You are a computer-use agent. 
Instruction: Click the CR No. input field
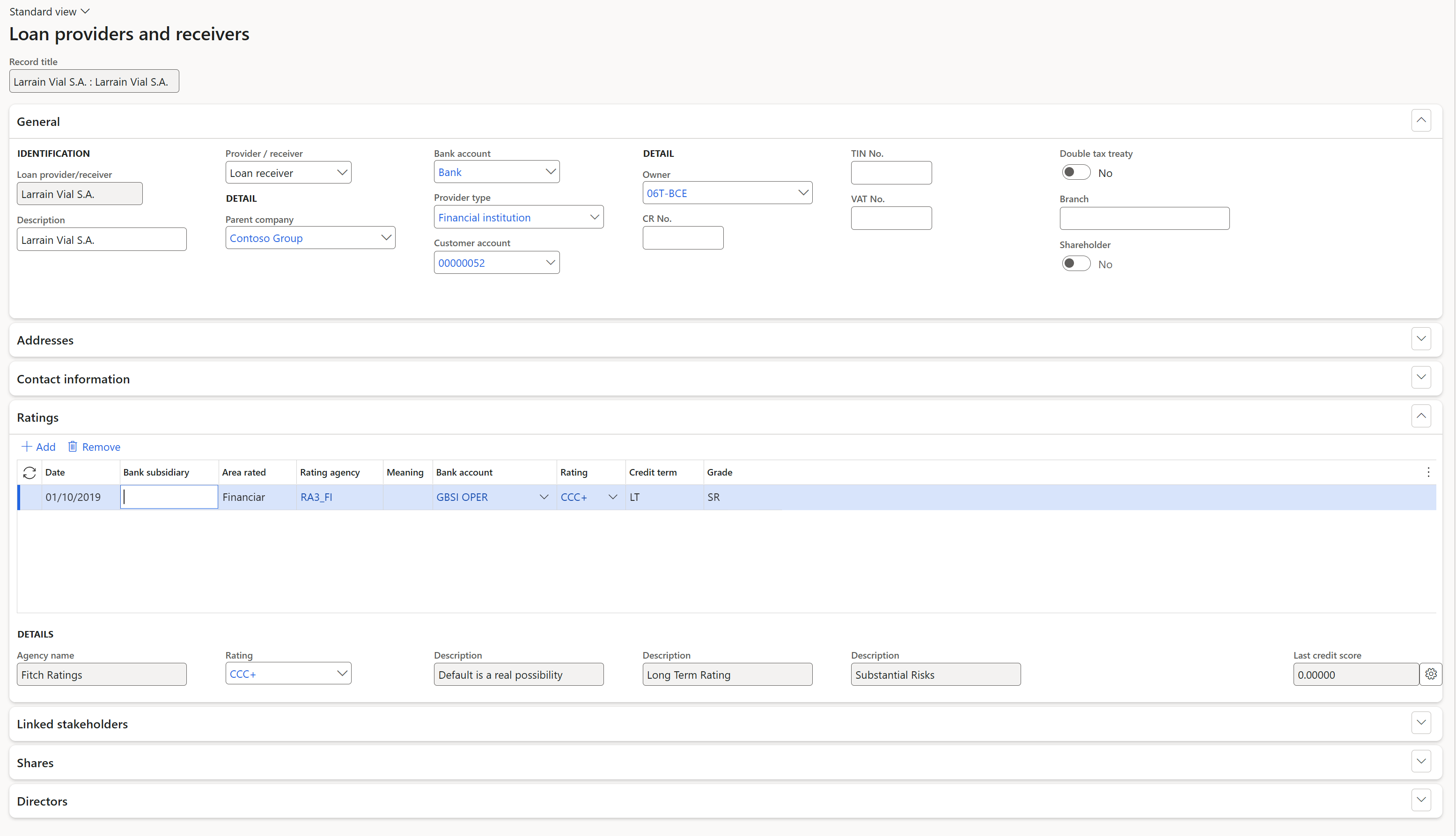[683, 238]
